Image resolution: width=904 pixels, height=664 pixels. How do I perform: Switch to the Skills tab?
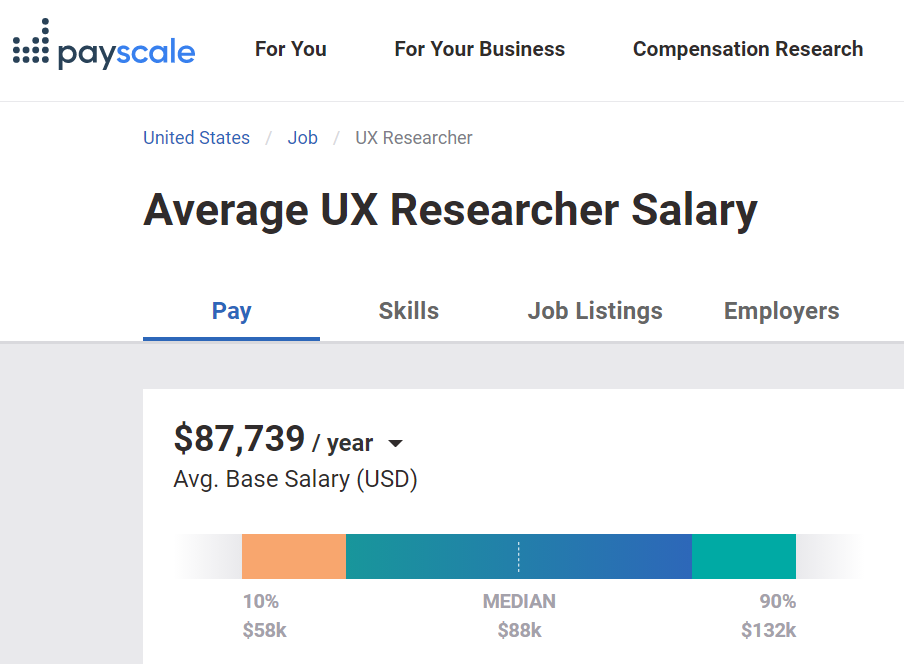click(x=408, y=311)
